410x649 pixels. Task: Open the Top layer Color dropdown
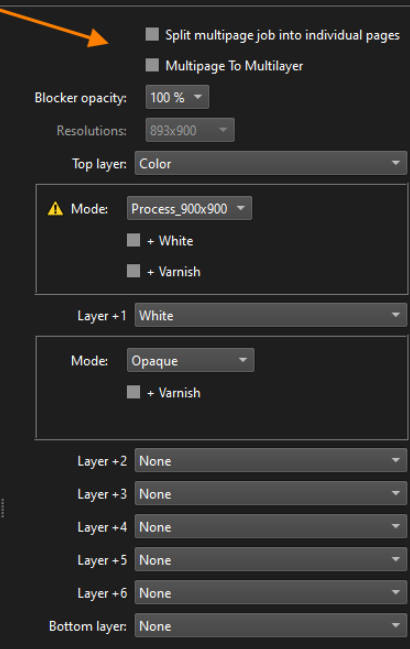click(x=271, y=163)
